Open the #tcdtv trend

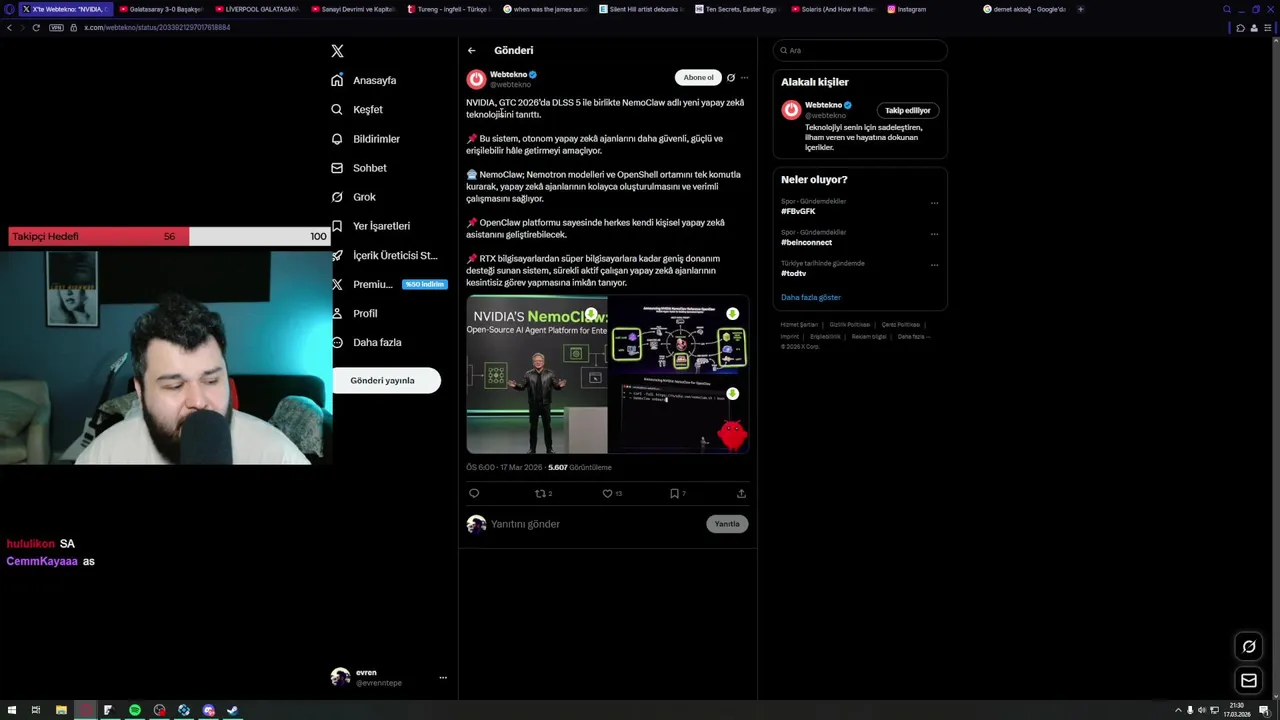click(x=793, y=273)
